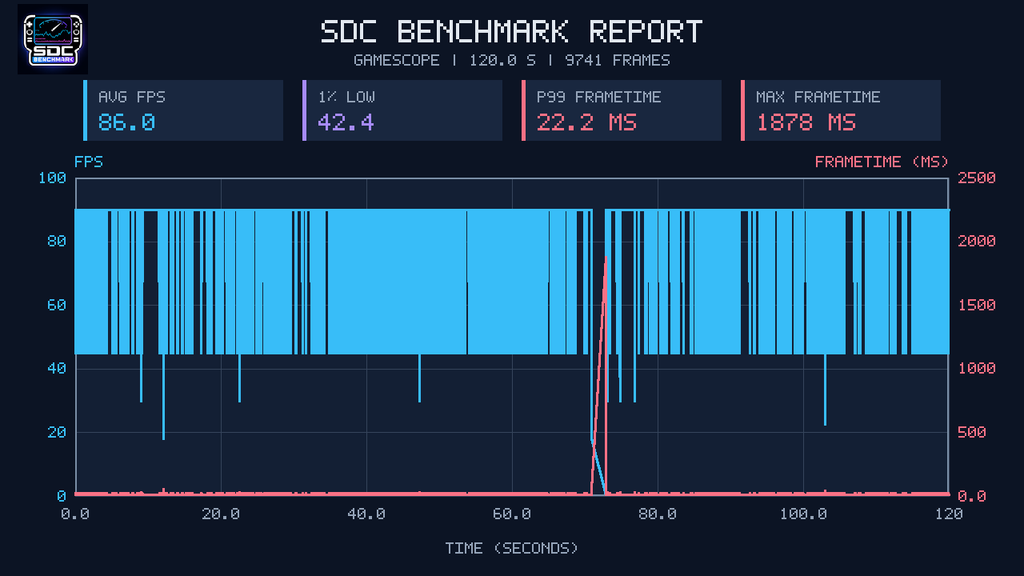Click the 80 tick on FPS axis
This screenshot has width=1024, height=576.
57,241
